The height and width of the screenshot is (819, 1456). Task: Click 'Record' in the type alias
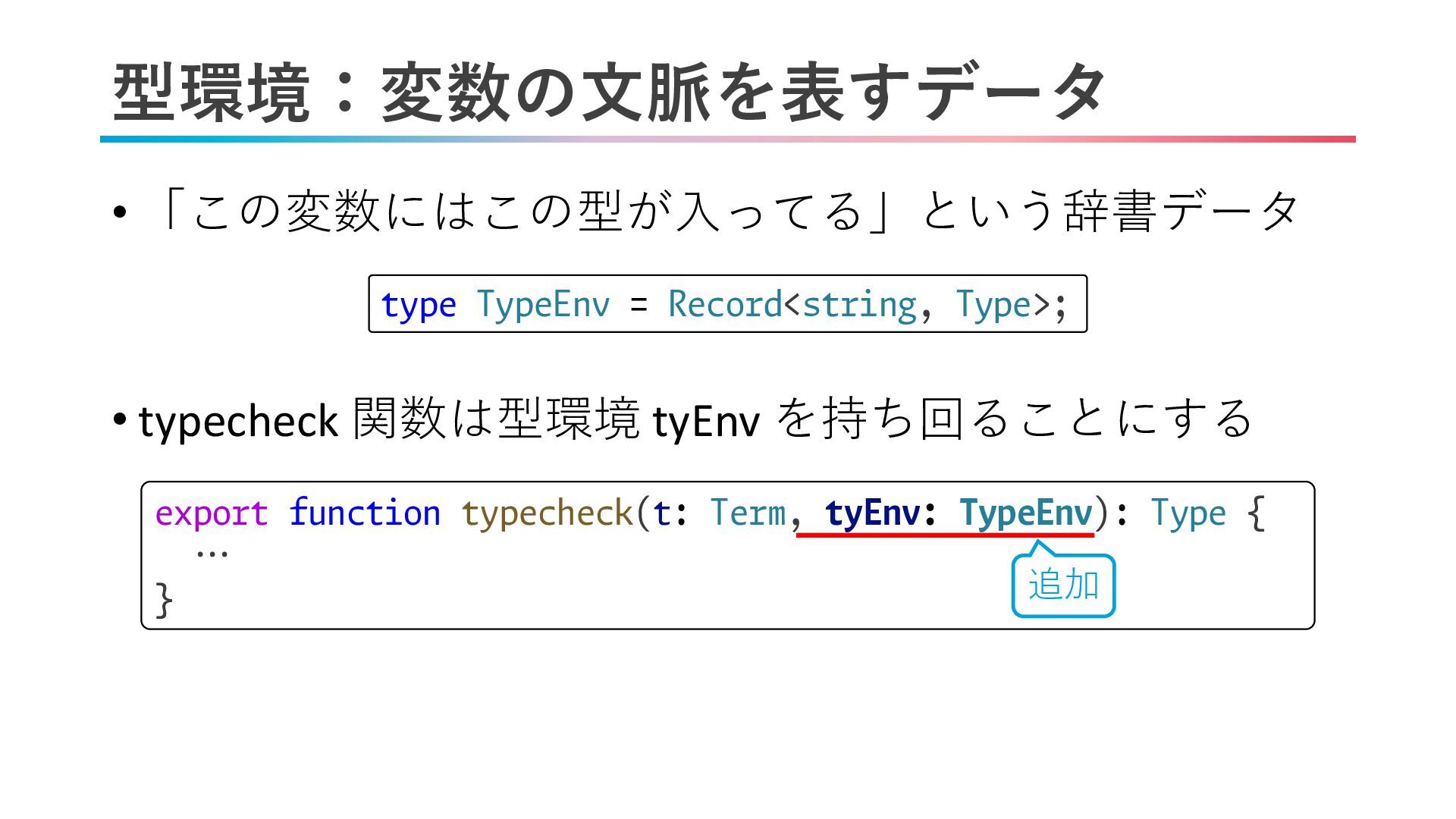724,305
